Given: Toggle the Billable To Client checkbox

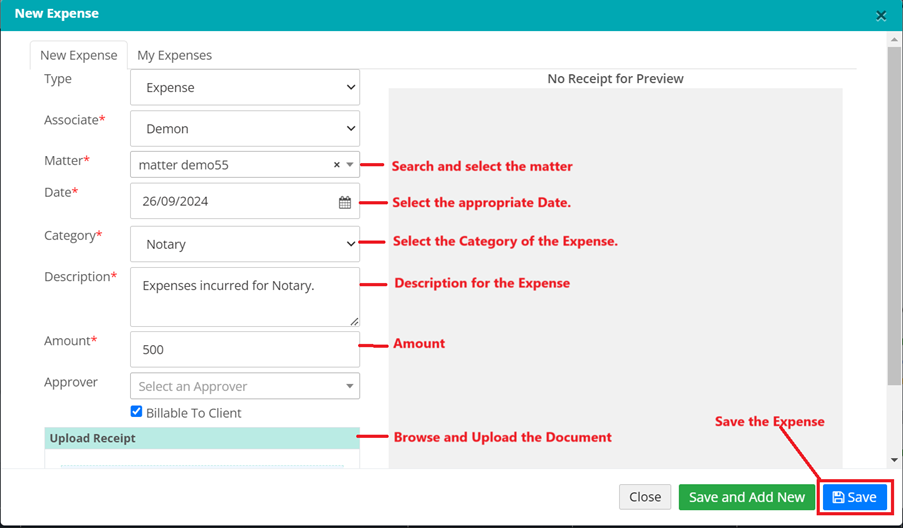Looking at the screenshot, I should (137, 412).
